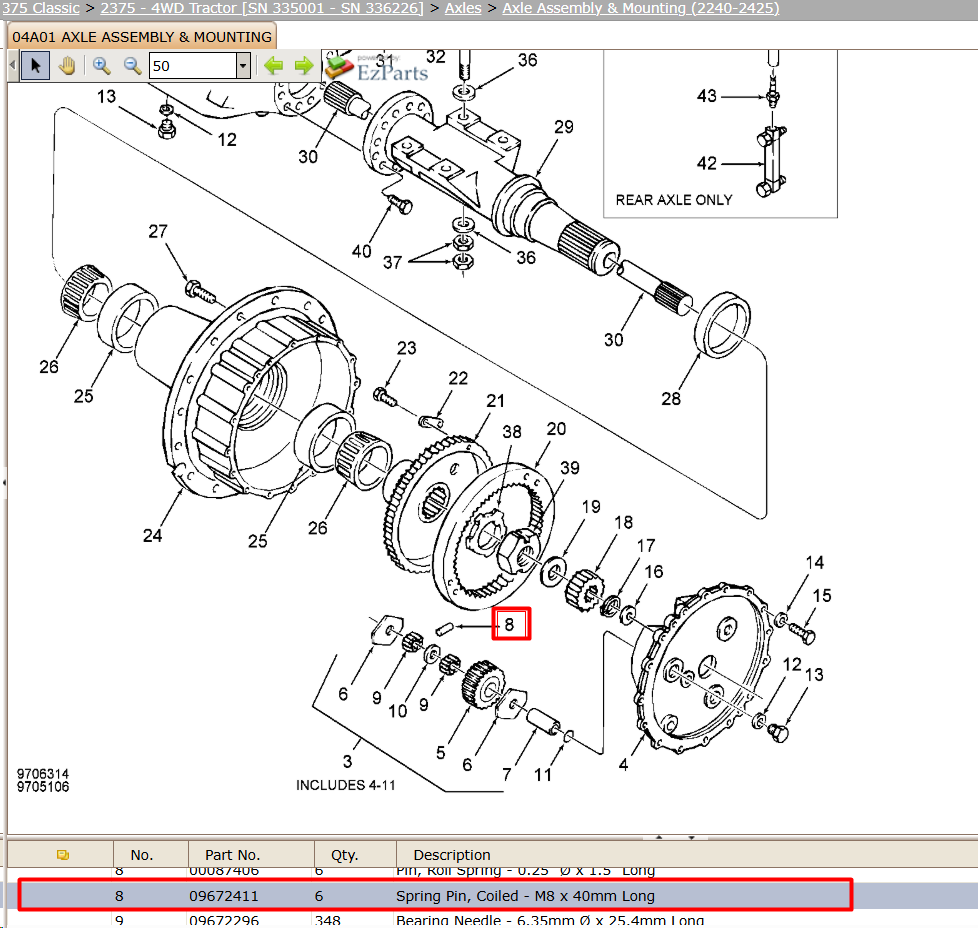This screenshot has height=928, width=978.
Task: Click callout 24 on the diagram
Action: [x=152, y=536]
